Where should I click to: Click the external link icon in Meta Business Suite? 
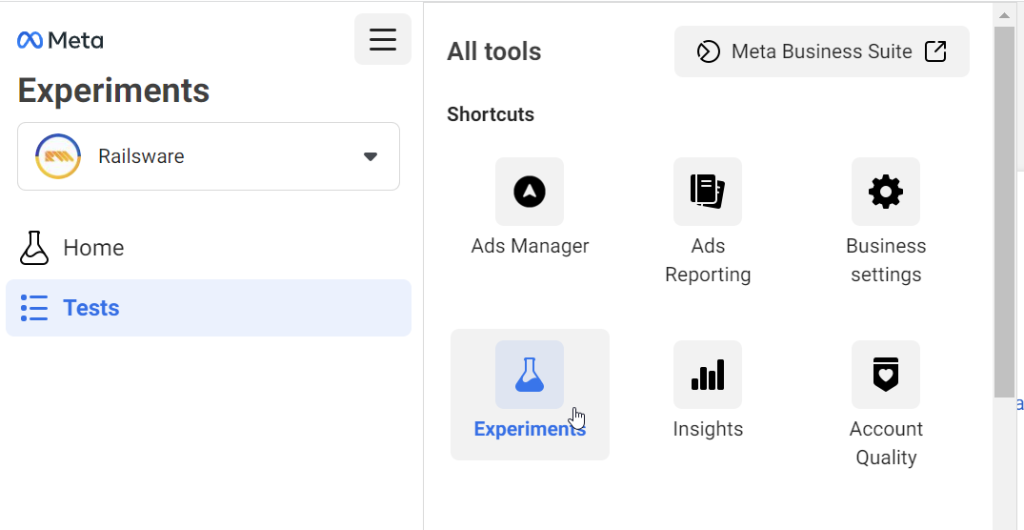click(x=935, y=51)
